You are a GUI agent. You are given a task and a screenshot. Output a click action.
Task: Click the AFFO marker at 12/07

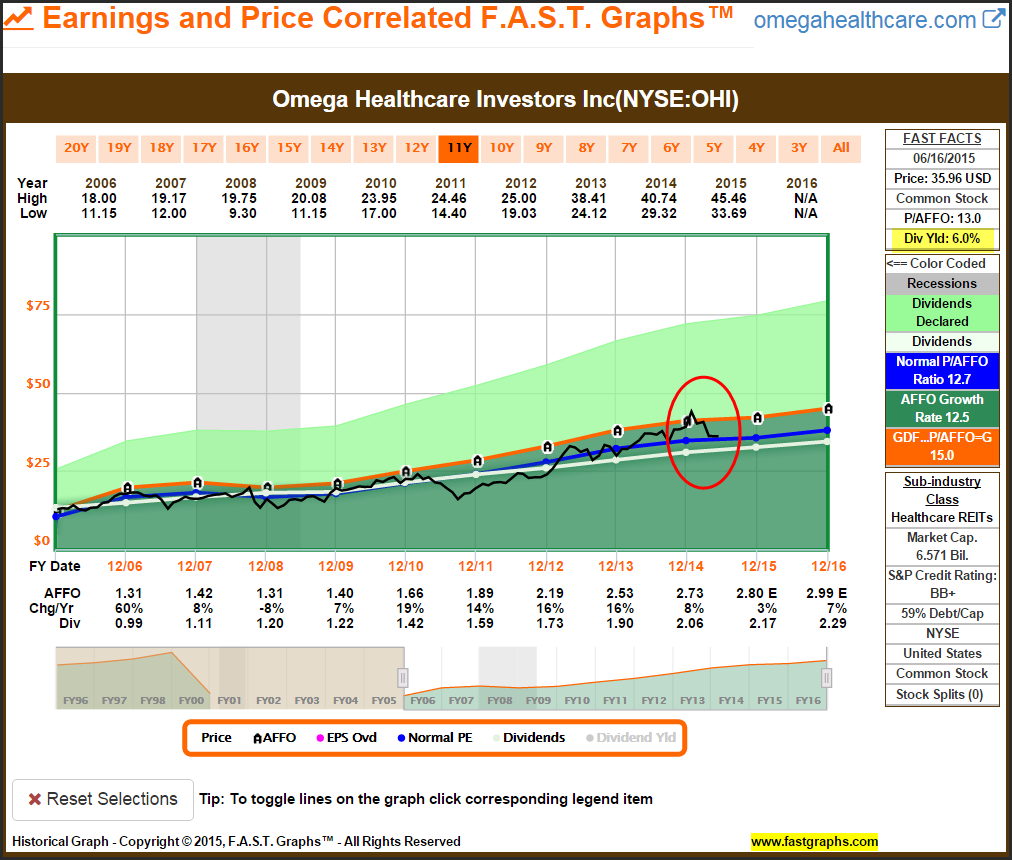(198, 482)
